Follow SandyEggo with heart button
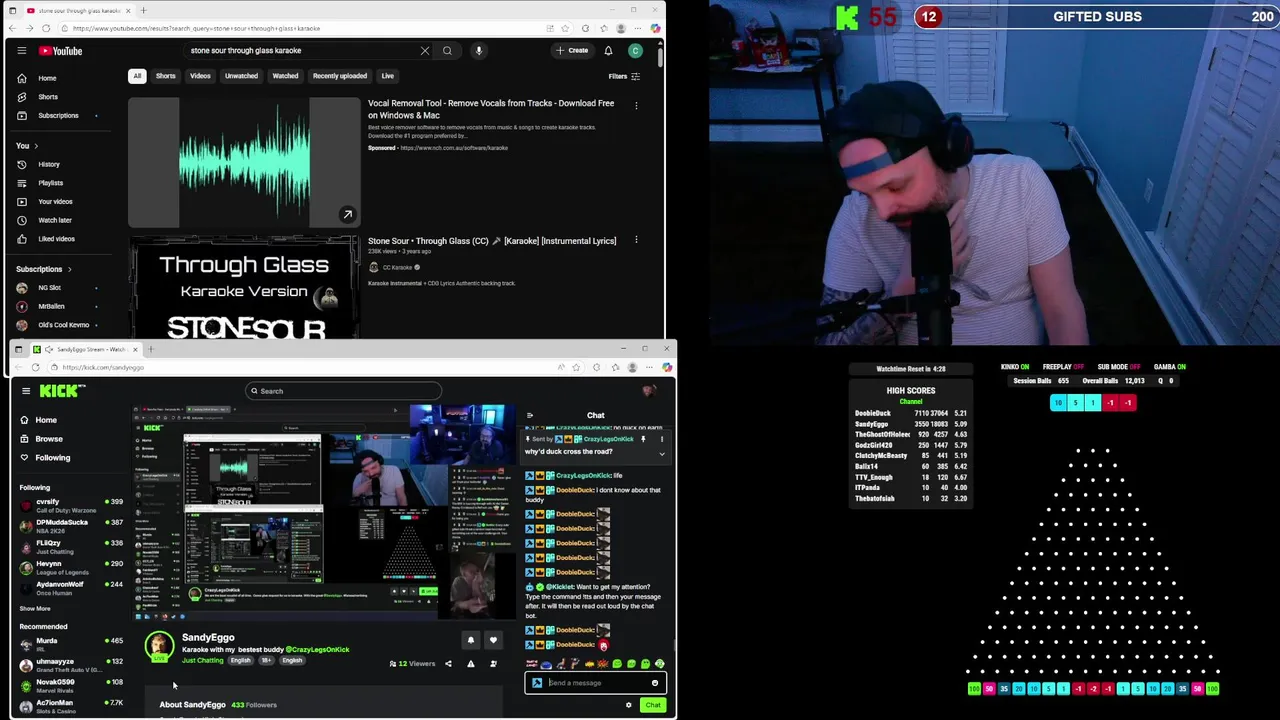Image resolution: width=1280 pixels, height=720 pixels. pyautogui.click(x=493, y=640)
